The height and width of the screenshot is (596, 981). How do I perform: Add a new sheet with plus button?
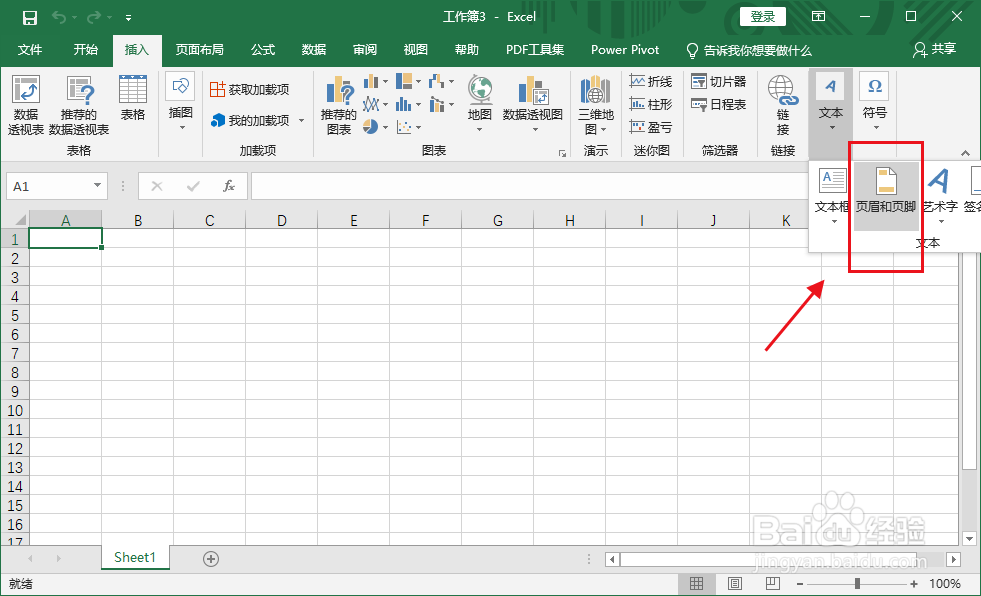click(211, 558)
